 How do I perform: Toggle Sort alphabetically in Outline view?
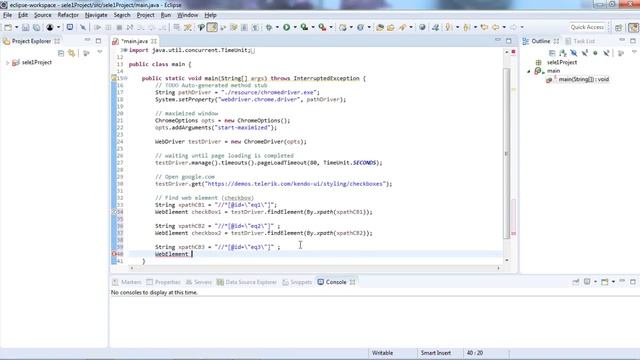click(x=563, y=53)
